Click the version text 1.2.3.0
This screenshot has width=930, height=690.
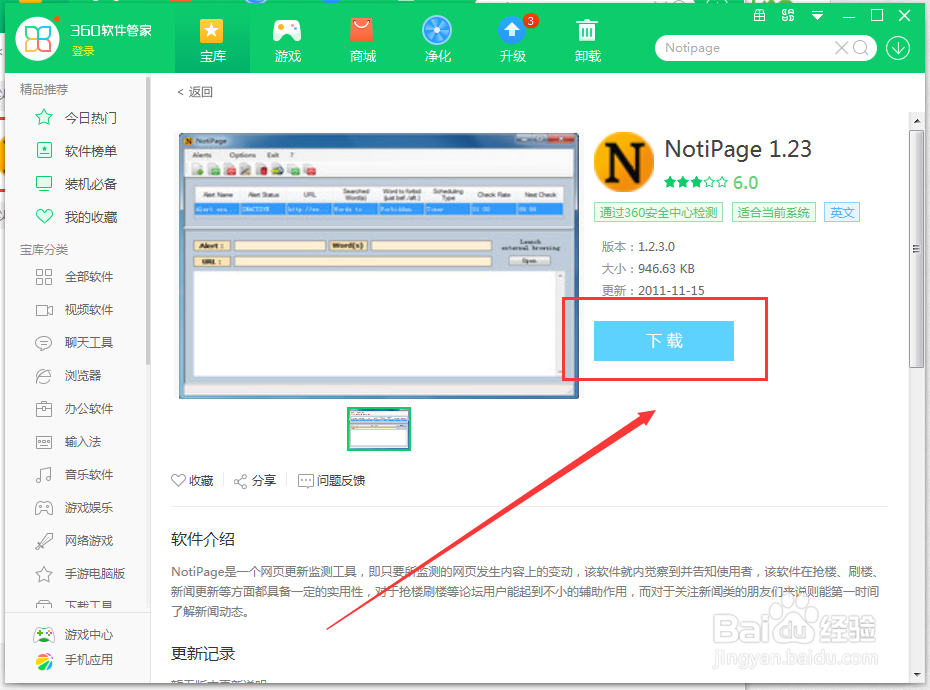point(656,247)
